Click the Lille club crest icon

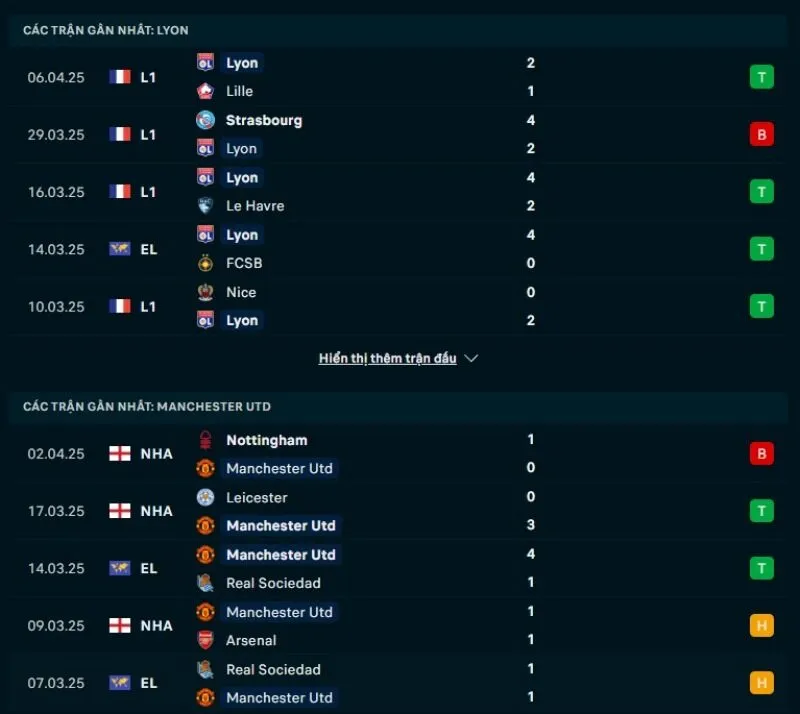coord(206,91)
